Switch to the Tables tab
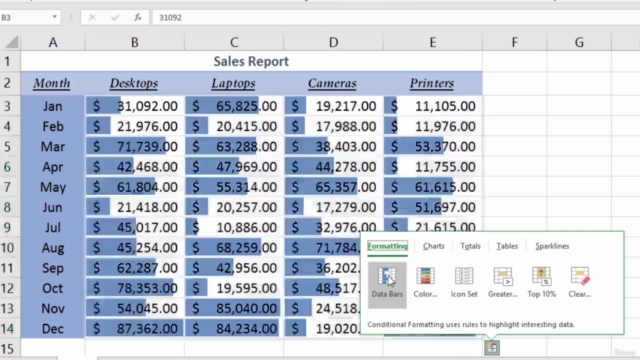Viewport: 640px width, 360px height. (507, 246)
